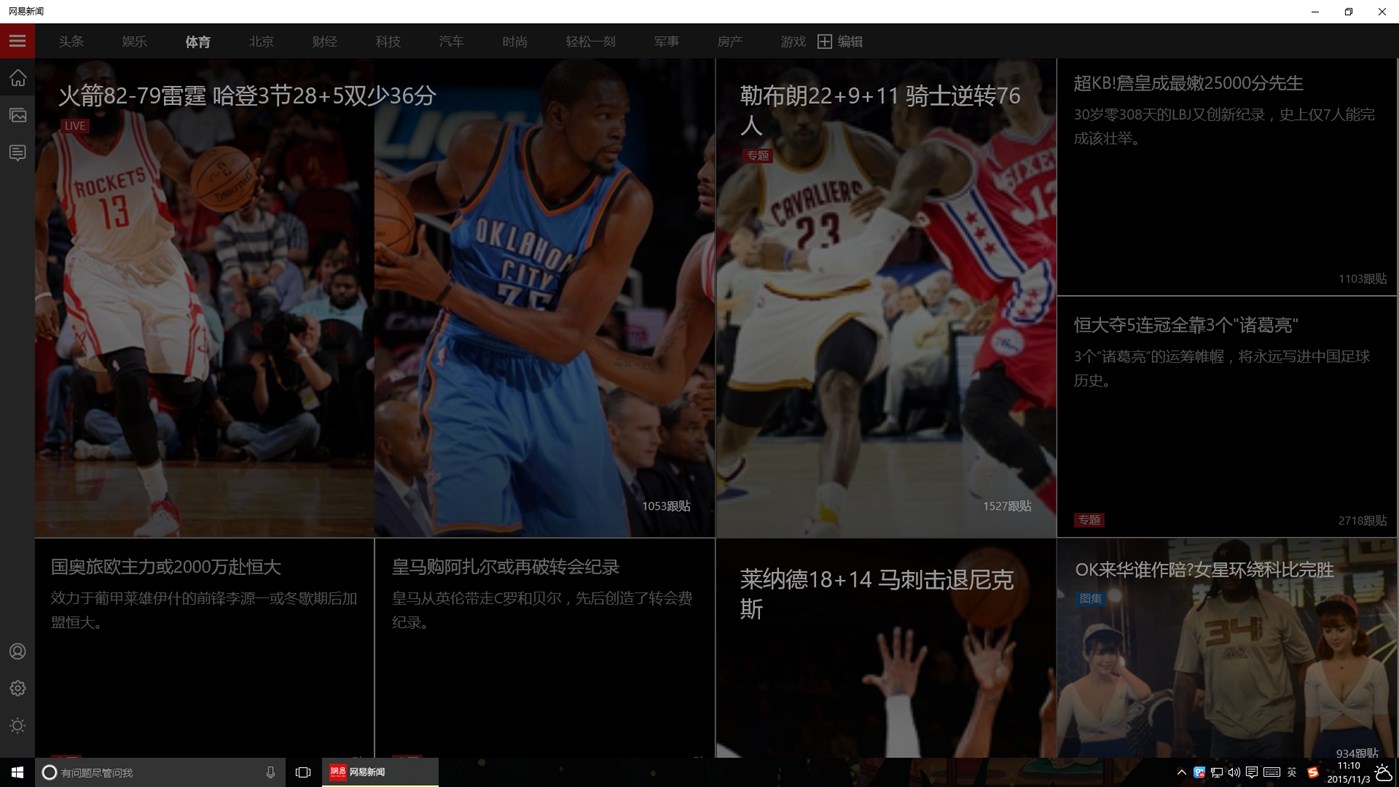Open the Comments section from the sidebar

(x=17, y=151)
